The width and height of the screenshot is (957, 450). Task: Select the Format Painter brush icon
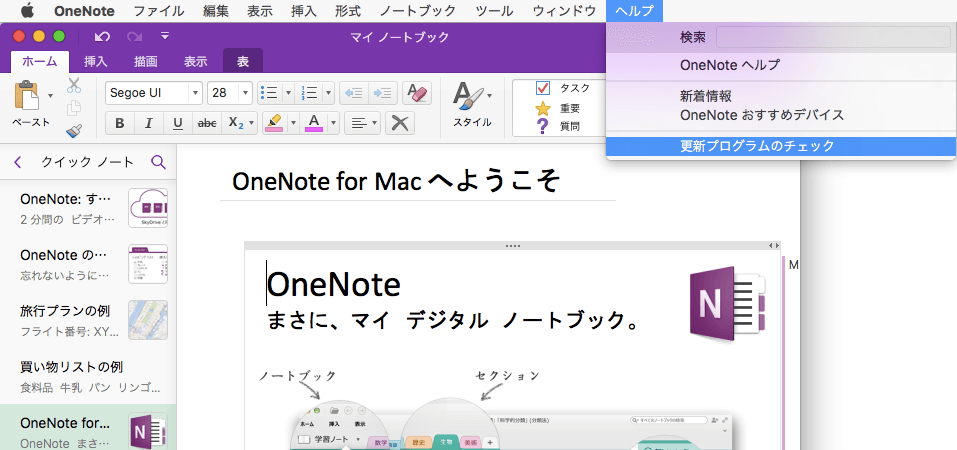[74, 130]
